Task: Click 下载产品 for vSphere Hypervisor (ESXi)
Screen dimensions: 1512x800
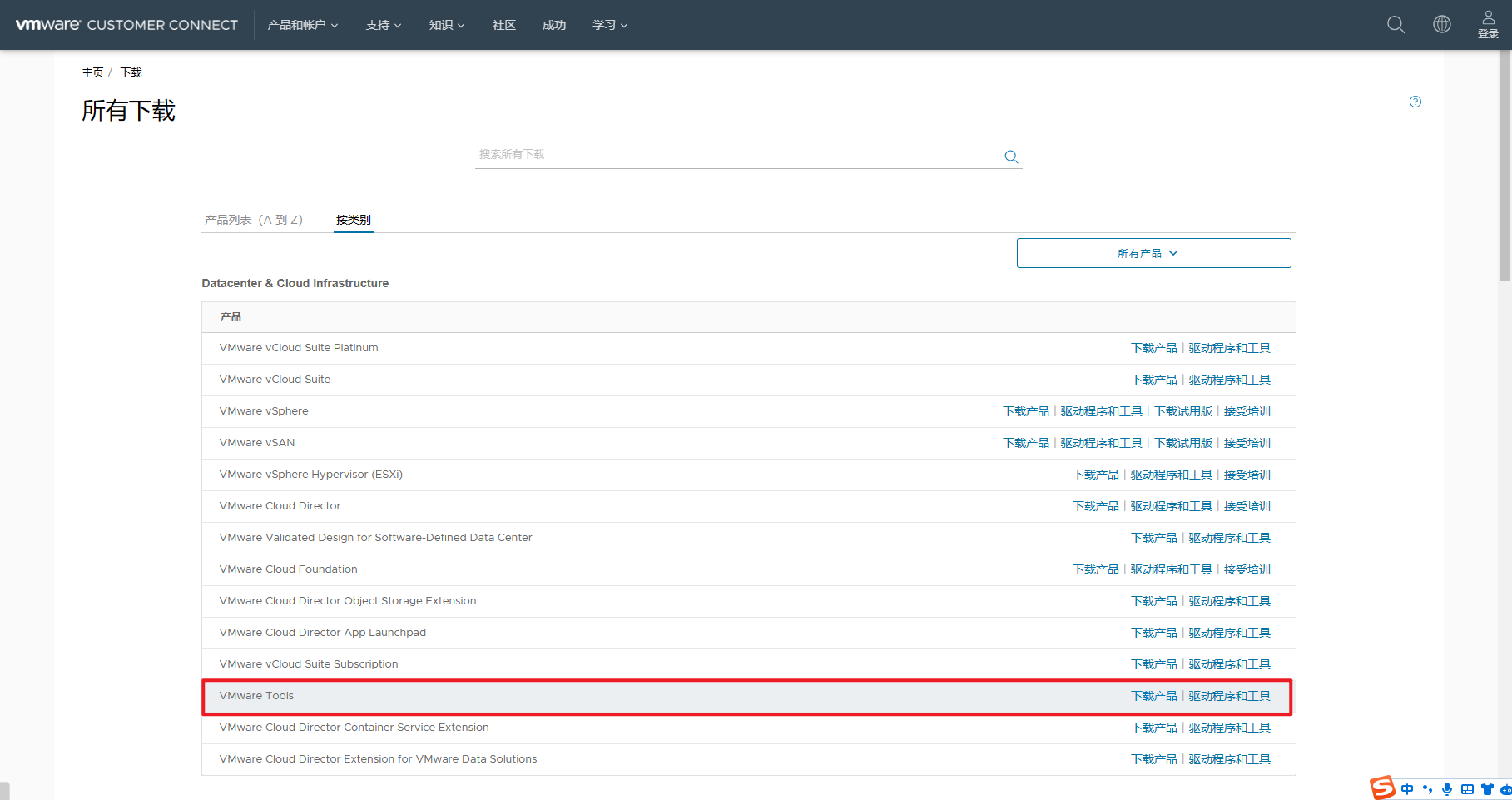Action: (1096, 475)
